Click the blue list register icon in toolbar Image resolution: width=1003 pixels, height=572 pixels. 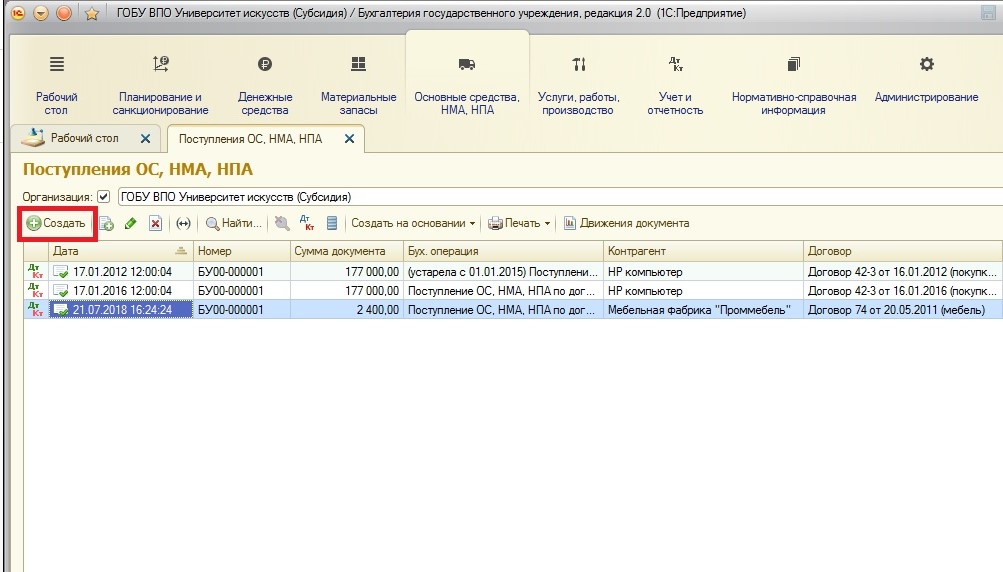point(332,224)
